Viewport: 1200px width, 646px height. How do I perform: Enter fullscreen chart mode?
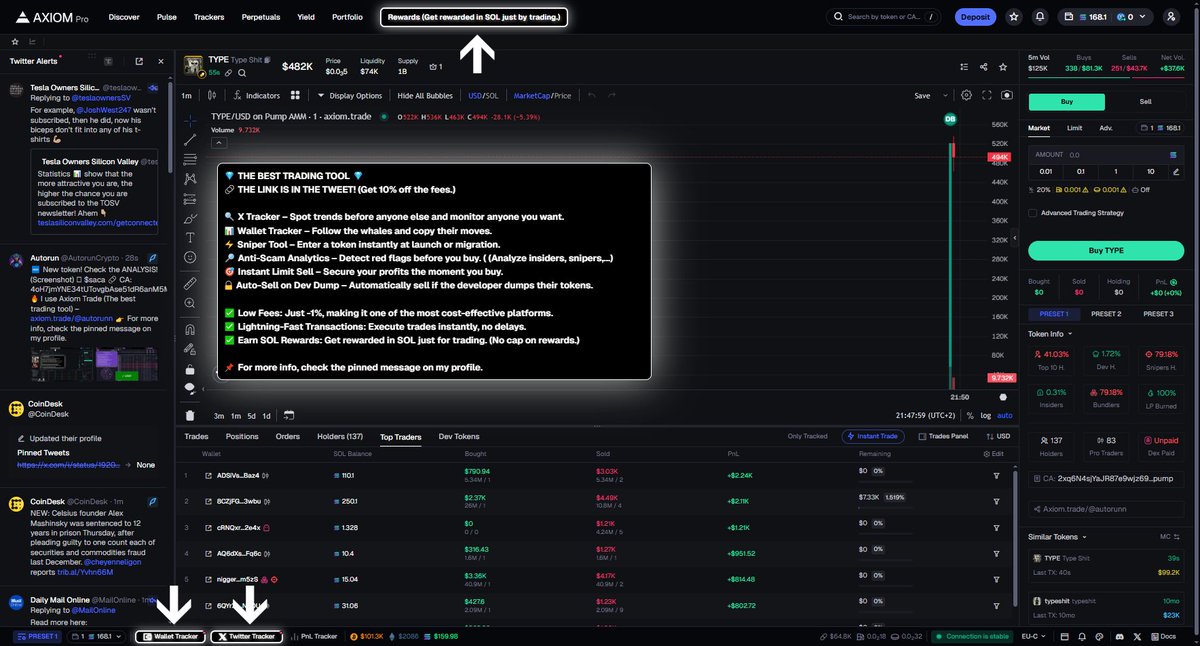(x=987, y=95)
